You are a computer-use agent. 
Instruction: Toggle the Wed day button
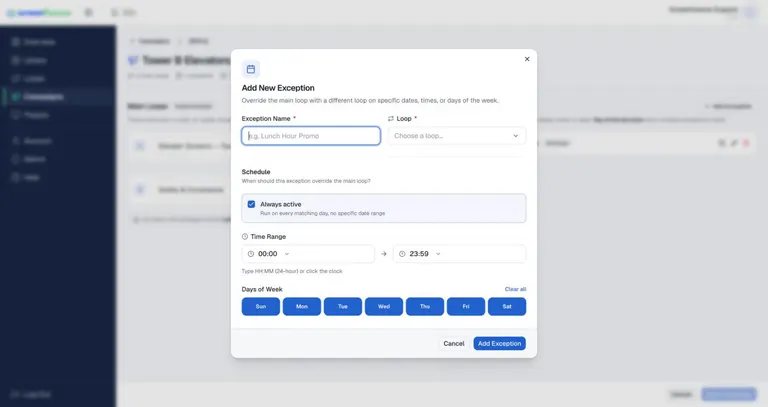point(384,307)
